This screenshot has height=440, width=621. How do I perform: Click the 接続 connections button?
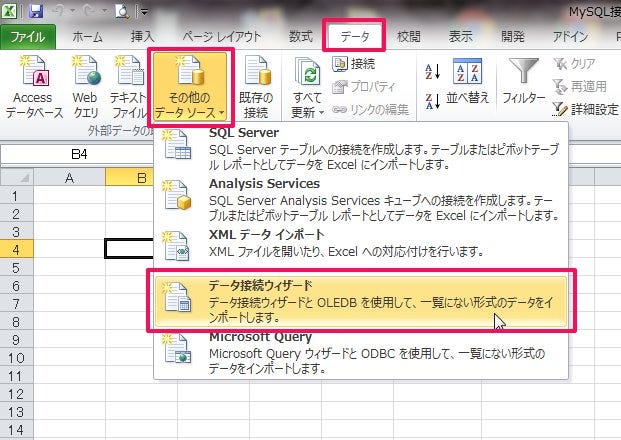(354, 63)
